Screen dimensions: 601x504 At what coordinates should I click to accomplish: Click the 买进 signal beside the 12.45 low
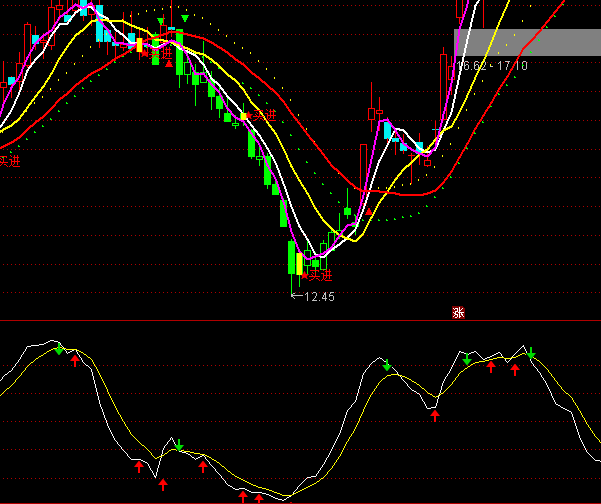pyautogui.click(x=319, y=274)
